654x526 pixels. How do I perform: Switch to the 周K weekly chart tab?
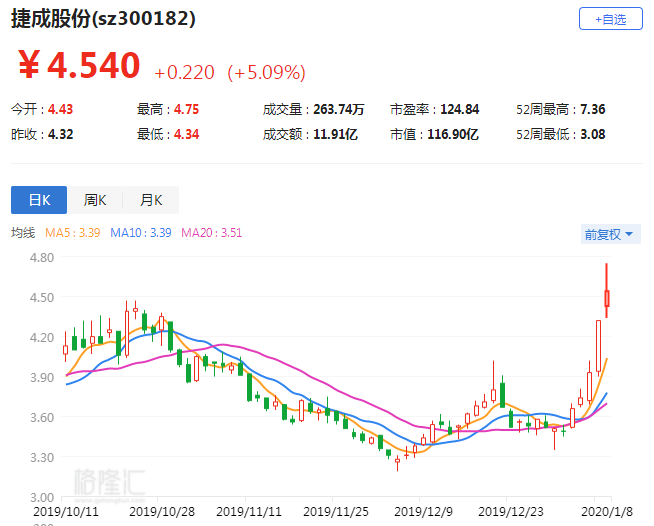95,200
